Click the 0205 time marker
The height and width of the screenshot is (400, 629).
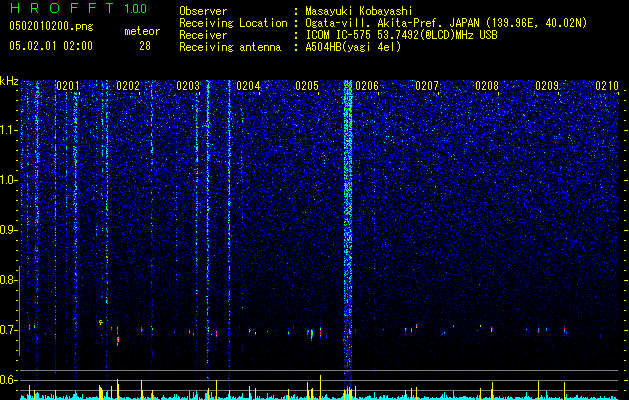(307, 86)
